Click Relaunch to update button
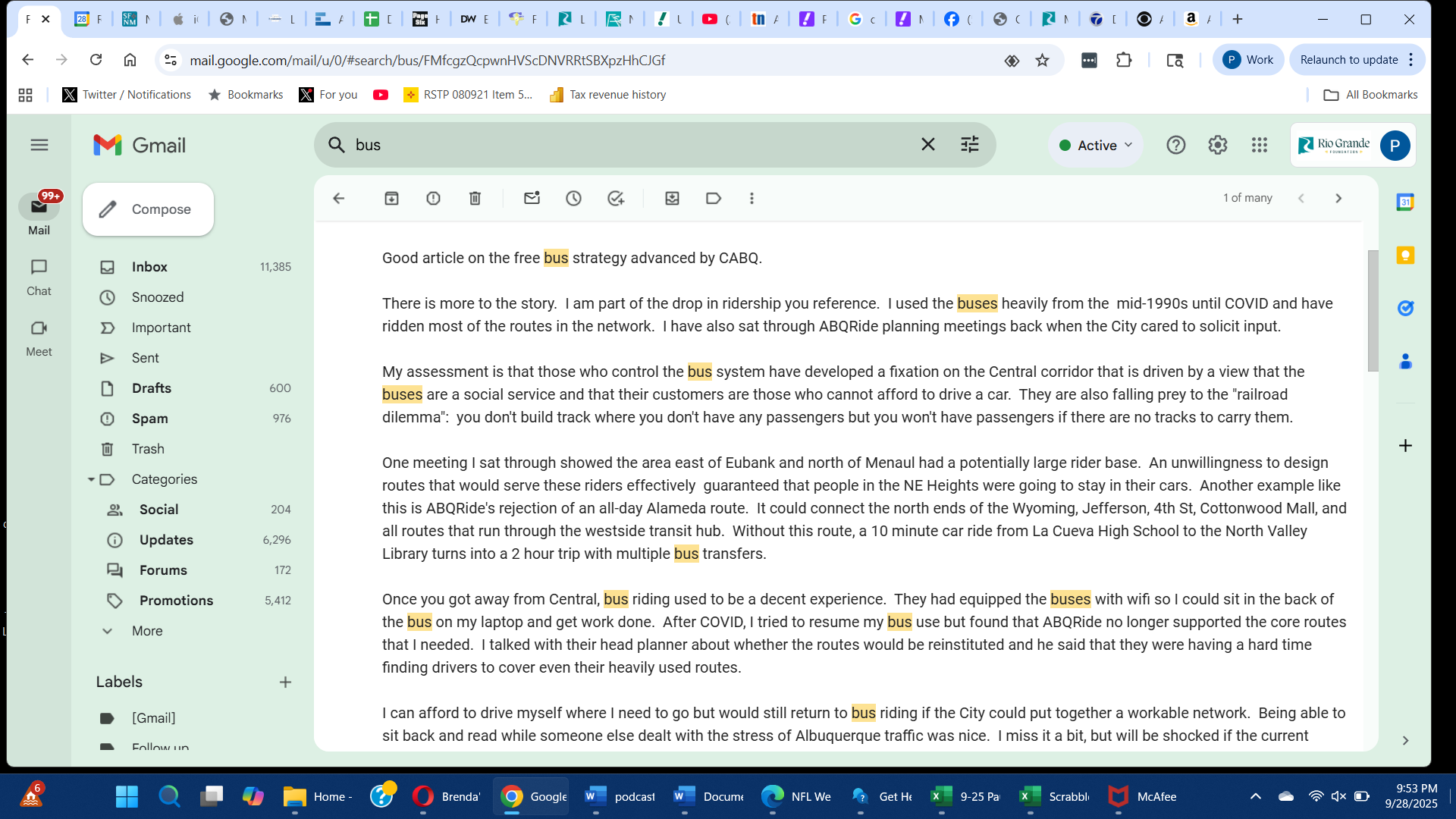This screenshot has height=819, width=1456. [1348, 60]
